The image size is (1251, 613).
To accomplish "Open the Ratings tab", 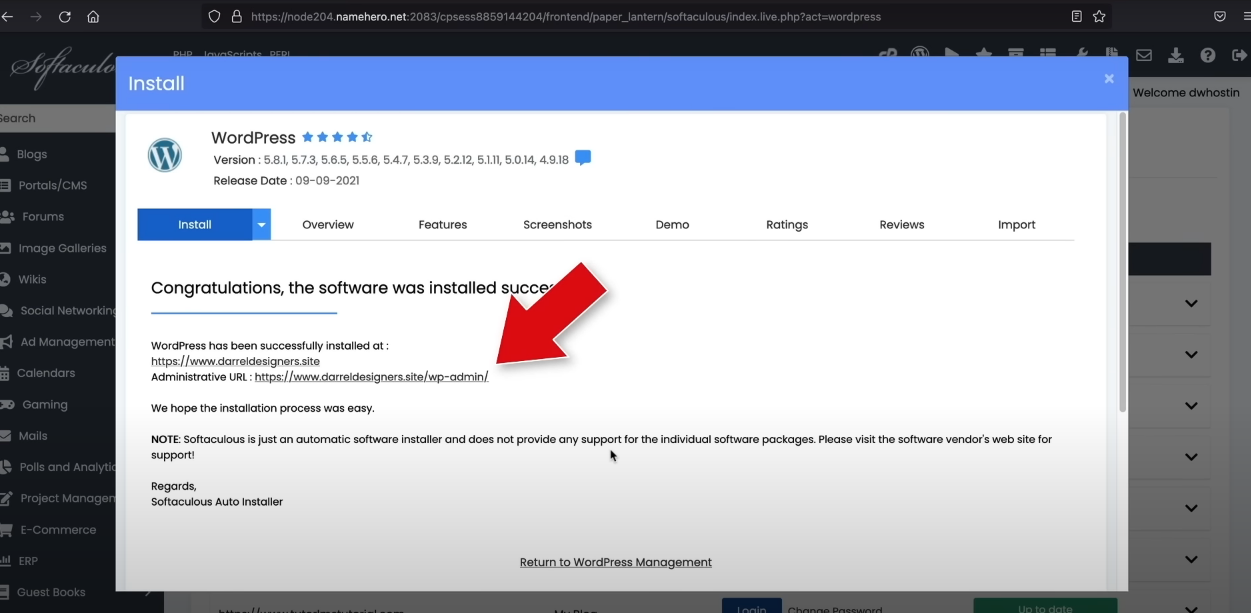I will pos(787,225).
